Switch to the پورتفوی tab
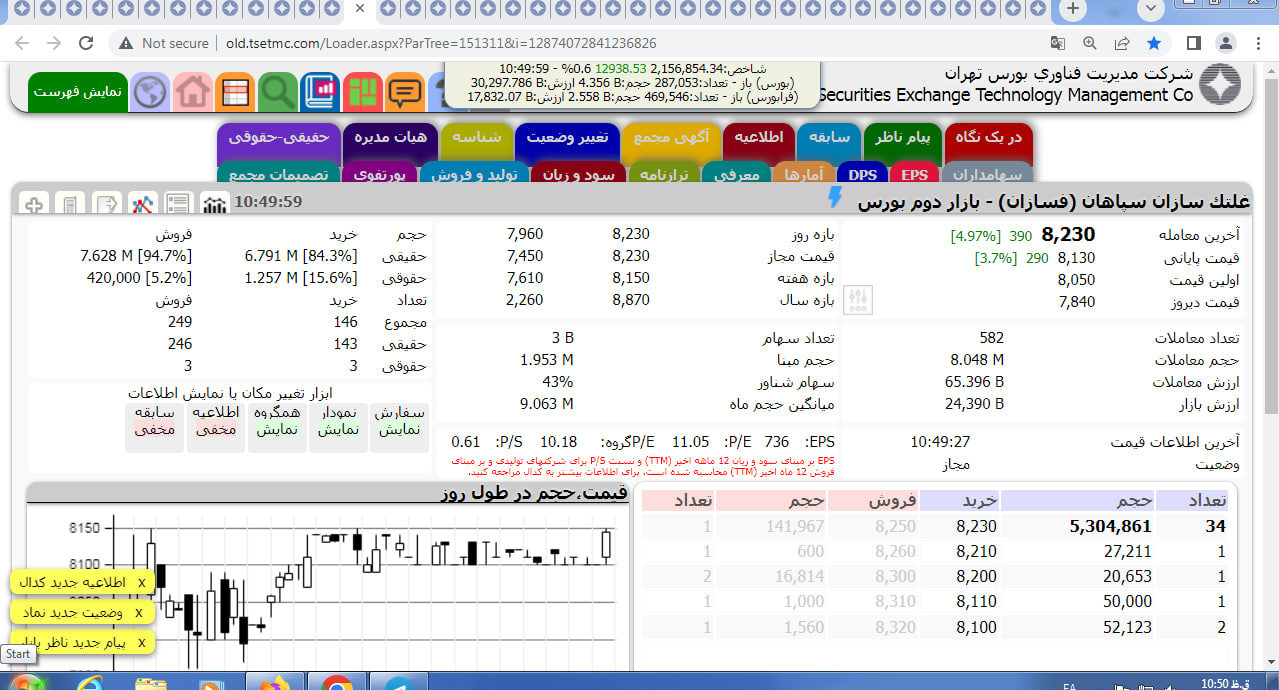1279x690 pixels. click(379, 174)
